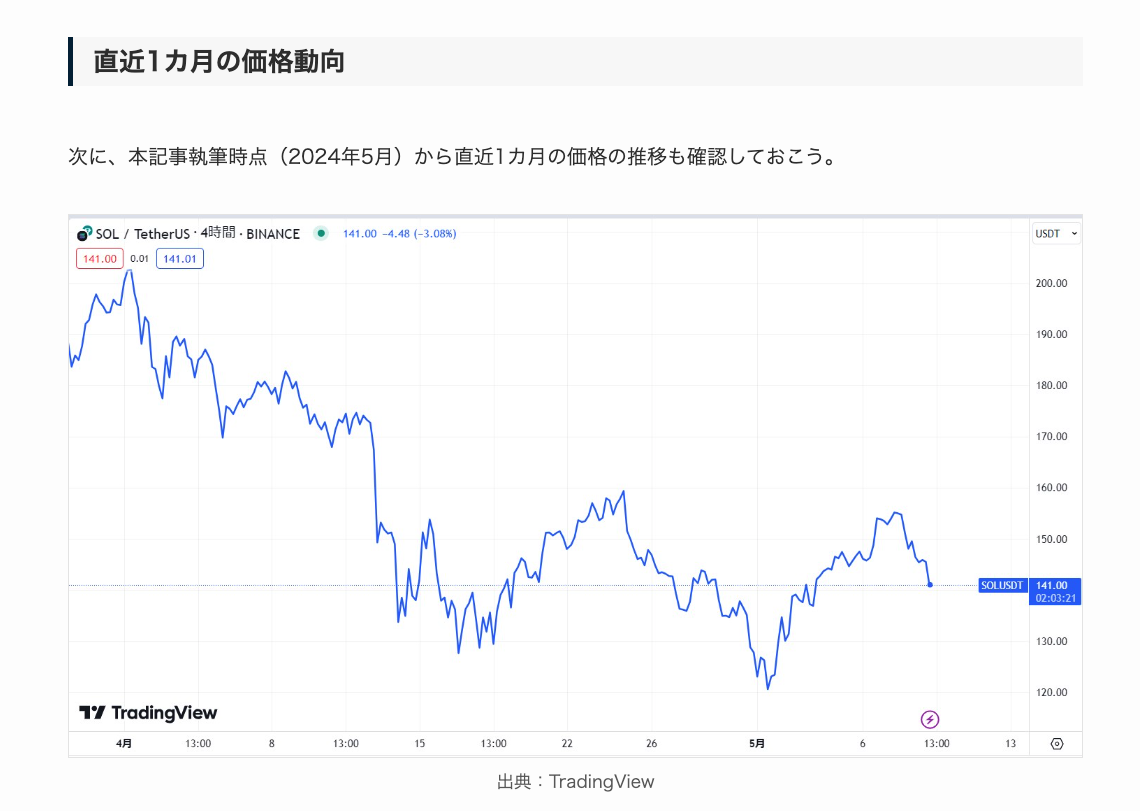Click the TradingView logo on chart

148,713
